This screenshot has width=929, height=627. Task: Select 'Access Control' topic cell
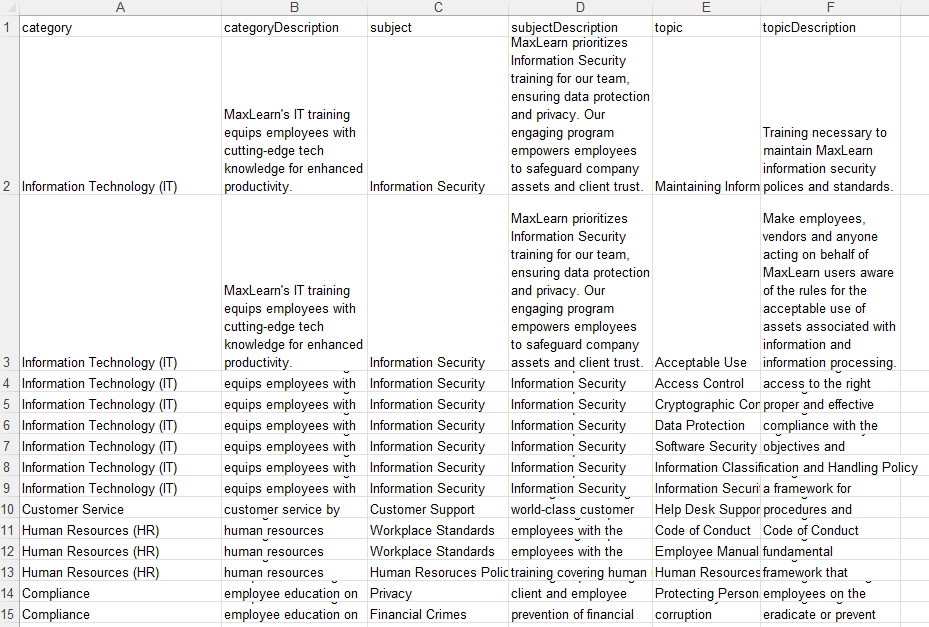[x=706, y=383]
